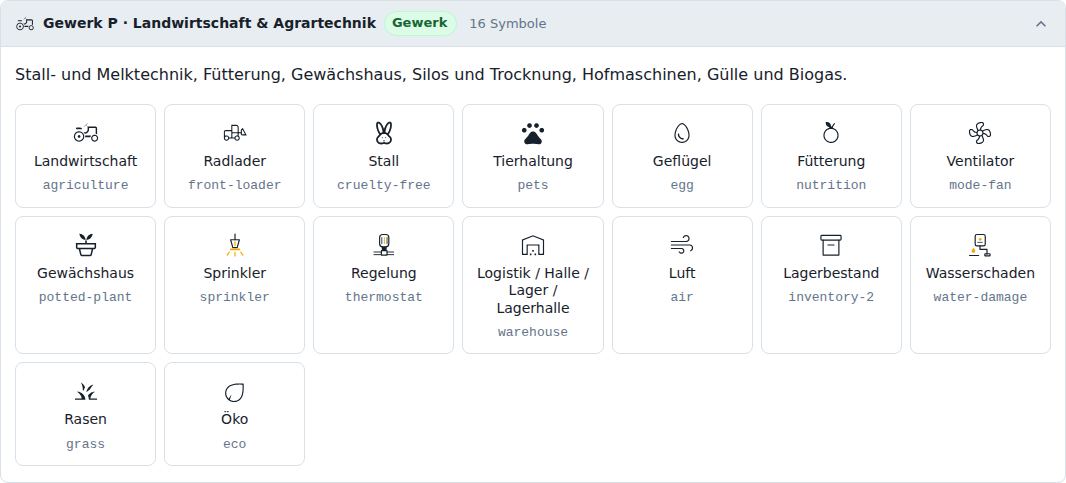
Task: Select the Rasen grass icon
Action: coord(86,391)
